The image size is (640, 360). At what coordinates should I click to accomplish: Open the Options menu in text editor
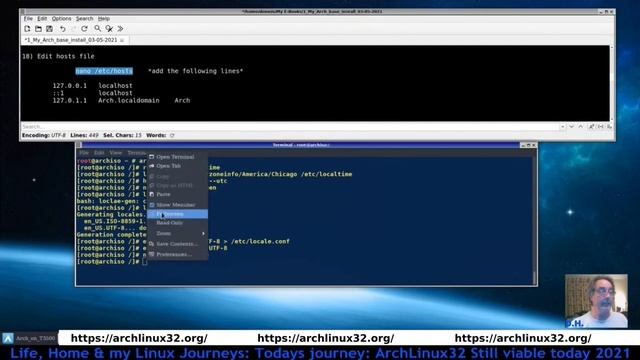[61, 19]
